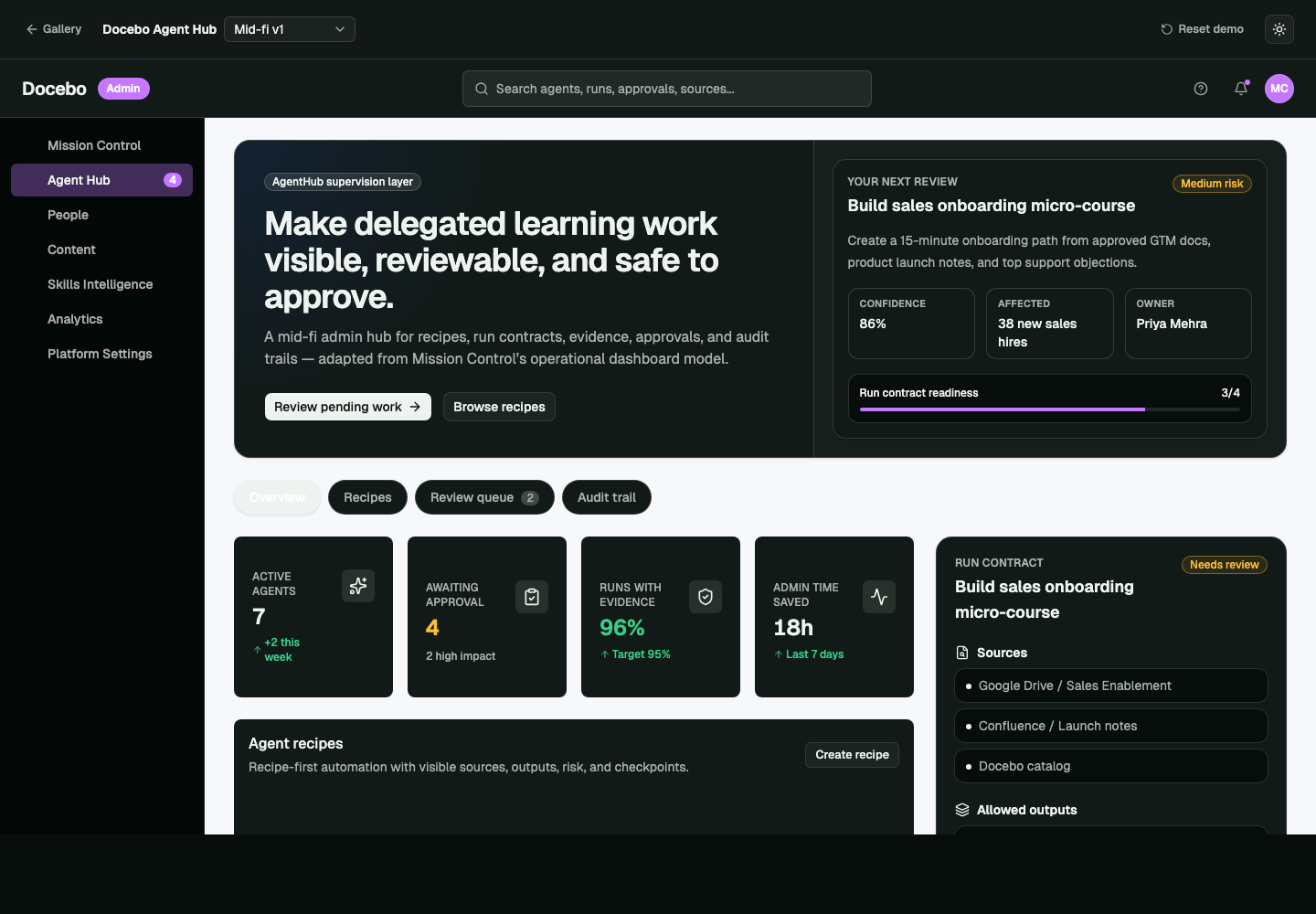Open Mission Control in sidebar
The height and width of the screenshot is (914, 1316).
pos(102,145)
